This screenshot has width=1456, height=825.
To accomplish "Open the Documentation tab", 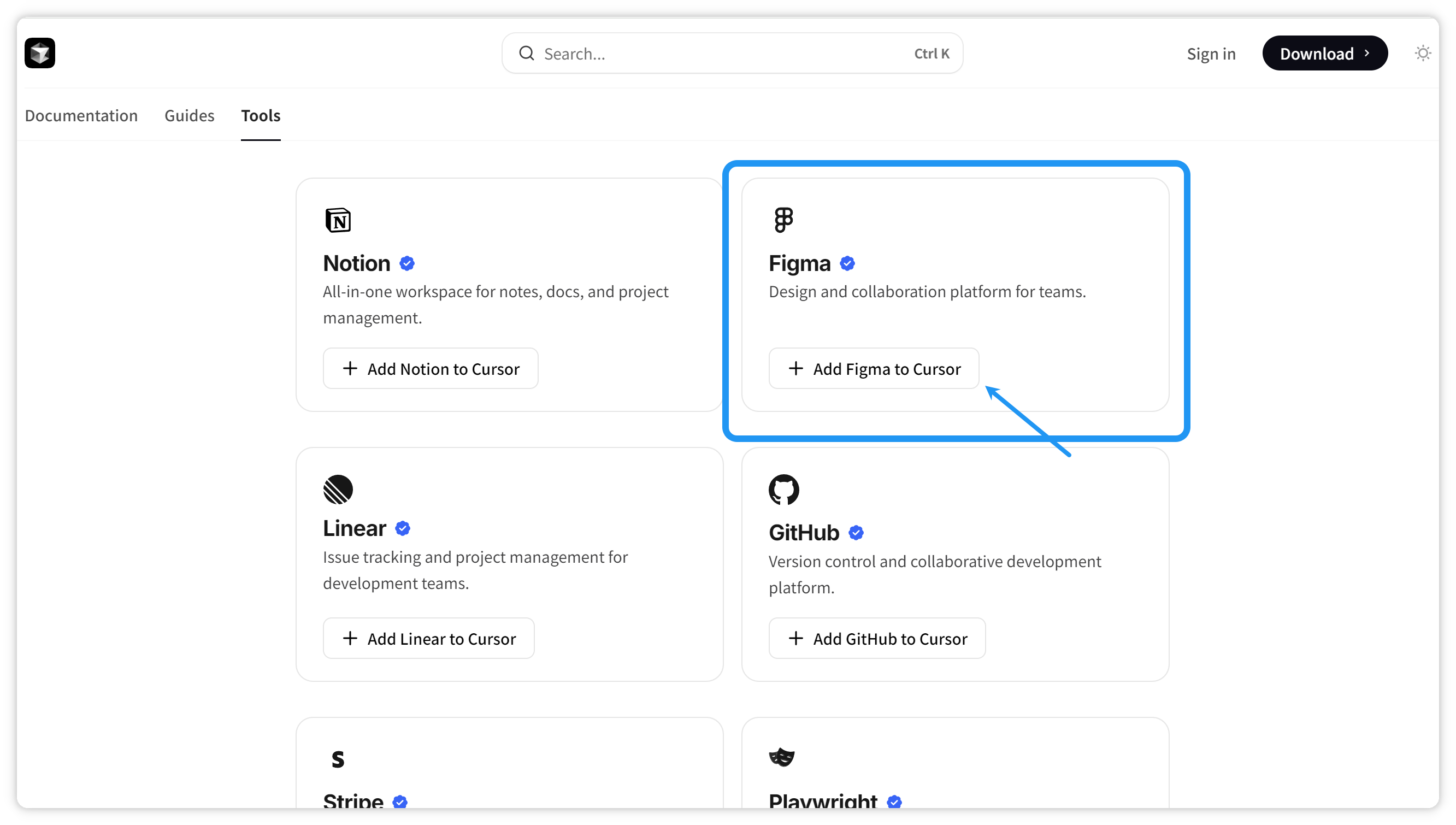I will point(81,116).
